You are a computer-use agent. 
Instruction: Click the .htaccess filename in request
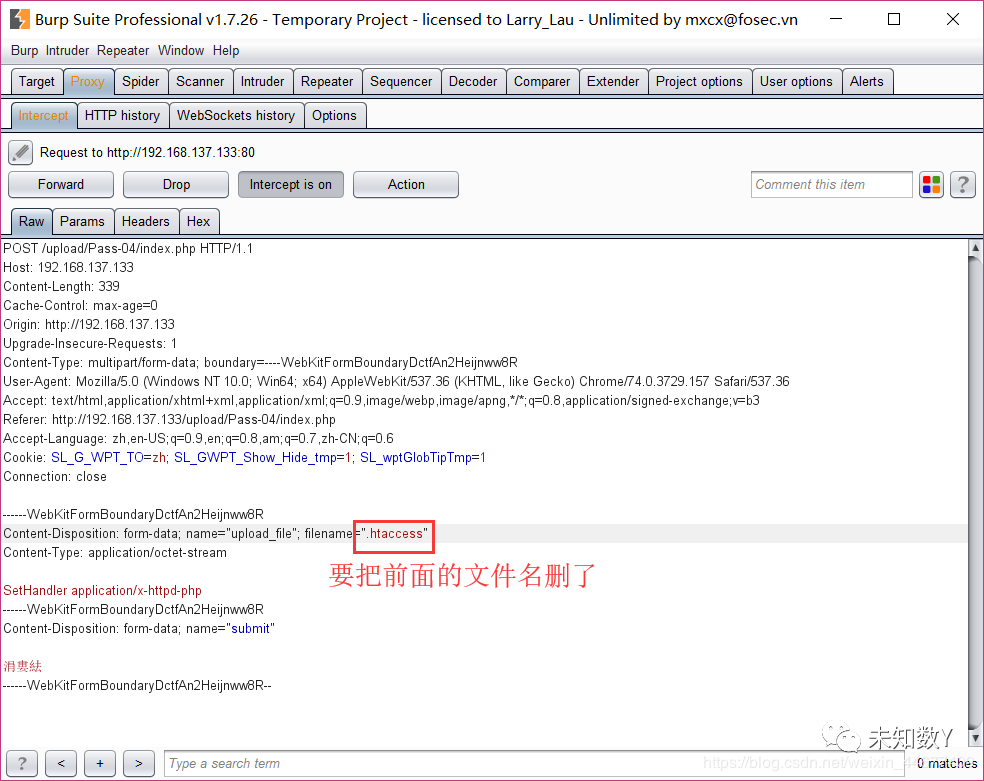pos(396,534)
